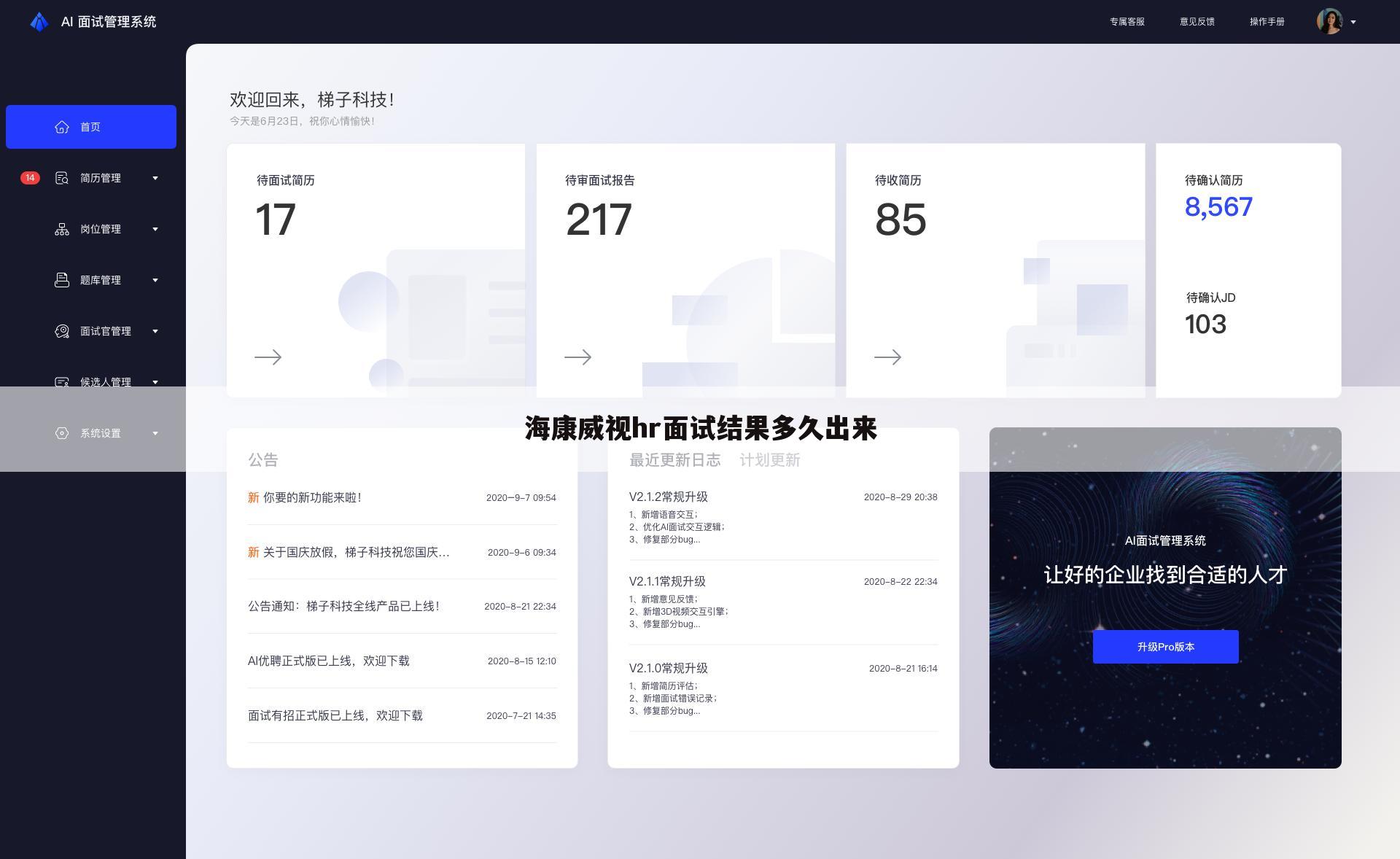Open announcement 关于国庆放假 notice
The image size is (1400, 859).
pos(356,552)
